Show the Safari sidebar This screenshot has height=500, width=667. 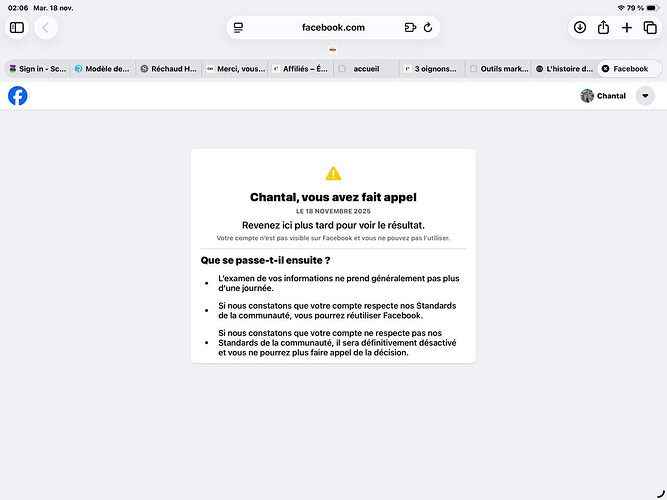(x=17, y=28)
